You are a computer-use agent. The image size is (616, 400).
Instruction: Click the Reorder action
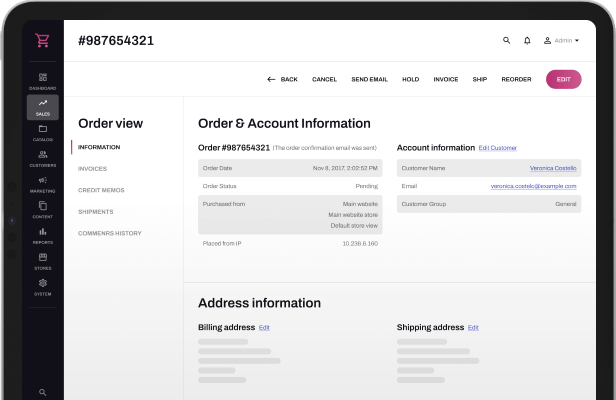pos(516,79)
